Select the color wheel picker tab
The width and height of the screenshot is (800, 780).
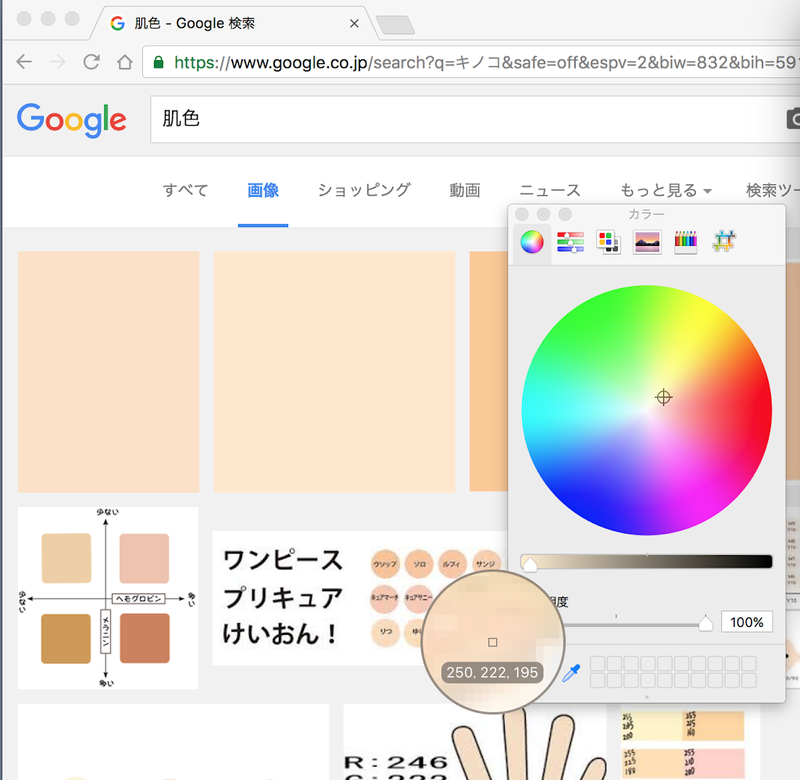(x=532, y=242)
